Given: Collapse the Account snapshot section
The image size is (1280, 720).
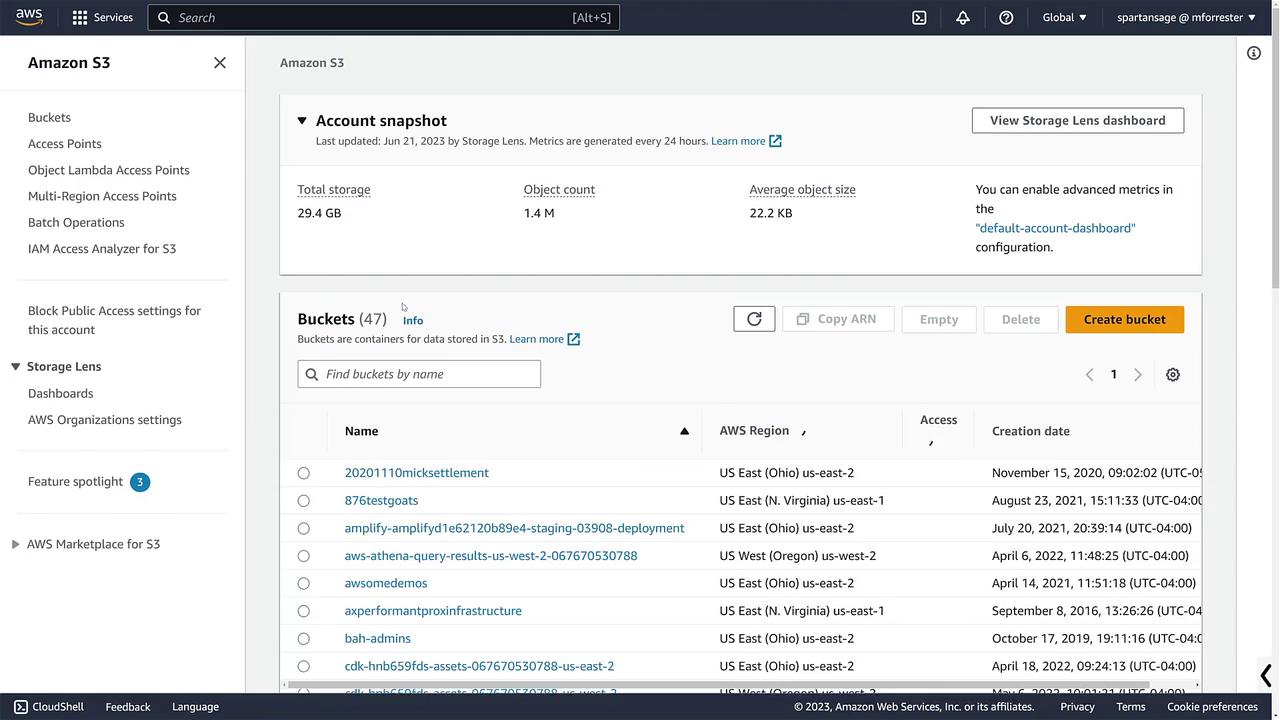Looking at the screenshot, I should (x=302, y=121).
